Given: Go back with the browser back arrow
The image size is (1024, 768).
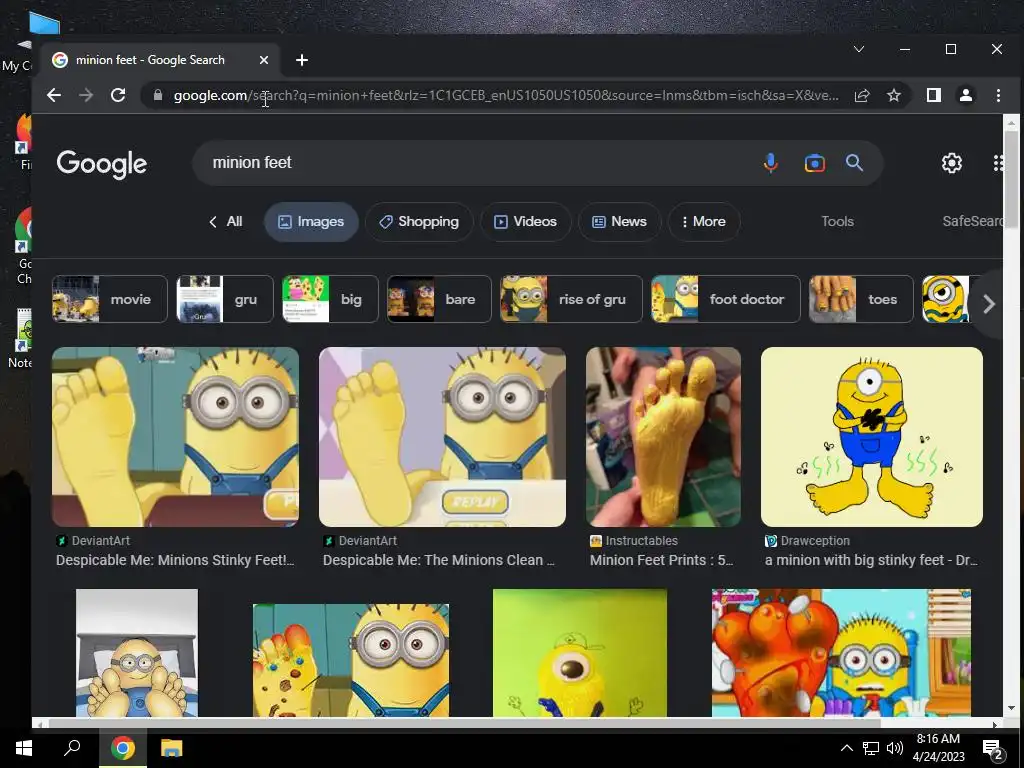Looking at the screenshot, I should [x=54, y=95].
